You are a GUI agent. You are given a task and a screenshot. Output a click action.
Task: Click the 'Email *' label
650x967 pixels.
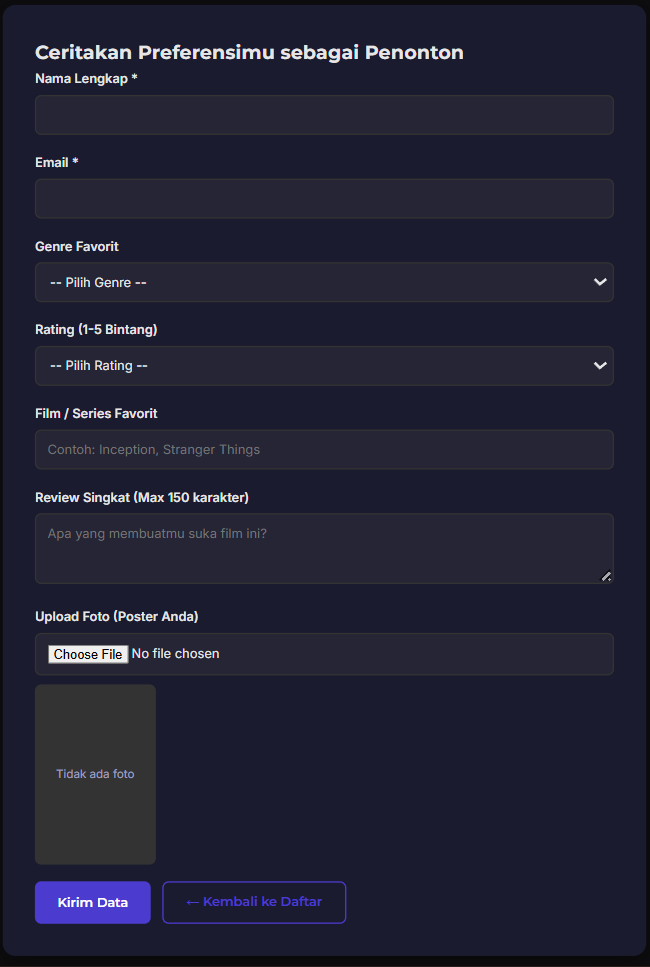point(57,162)
